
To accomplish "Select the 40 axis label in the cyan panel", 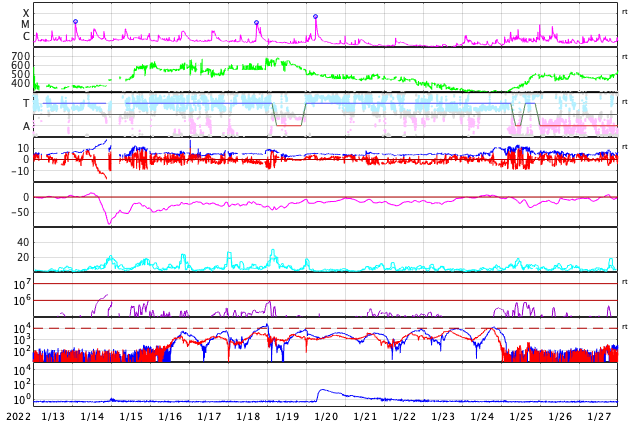I will click(23, 243).
